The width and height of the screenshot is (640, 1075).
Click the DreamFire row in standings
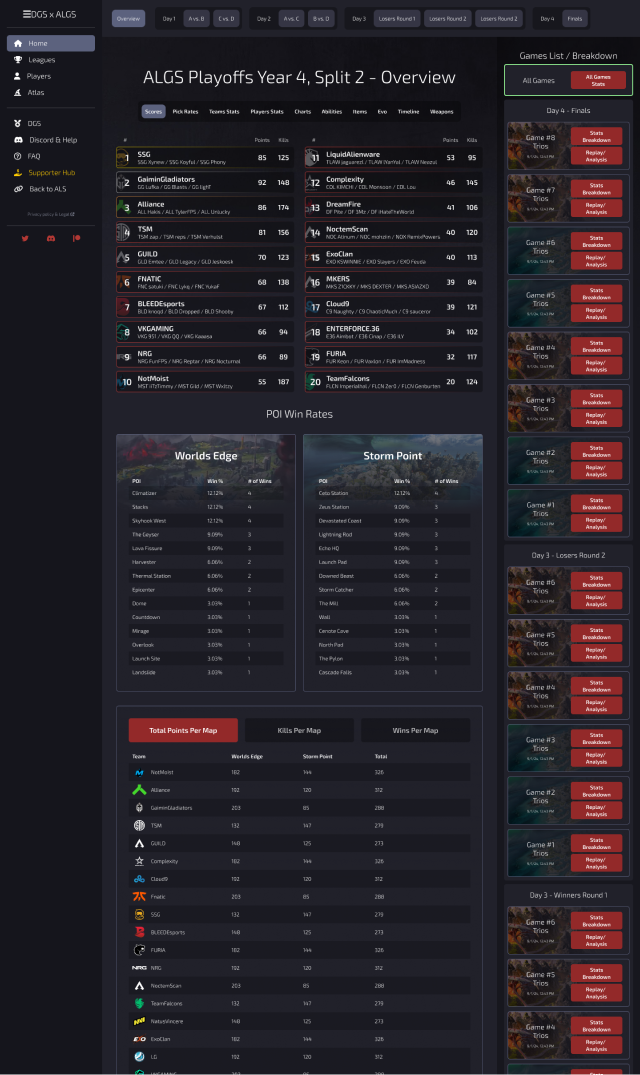[x=393, y=207]
